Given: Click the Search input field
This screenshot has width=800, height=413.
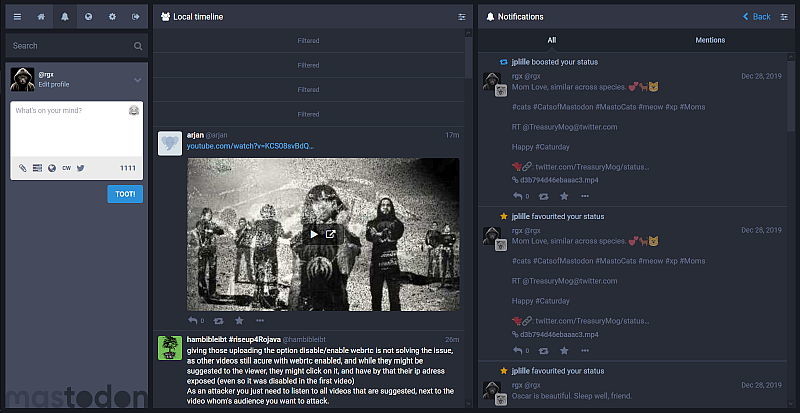Looking at the screenshot, I should (x=70, y=46).
